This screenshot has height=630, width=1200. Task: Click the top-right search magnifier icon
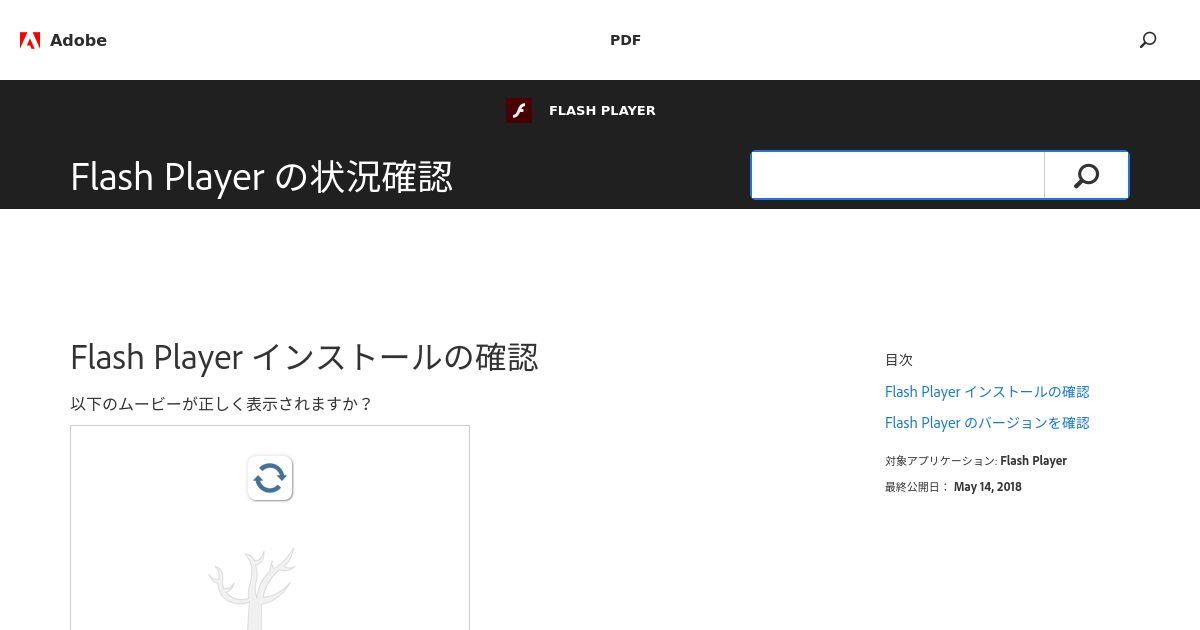pyautogui.click(x=1148, y=40)
